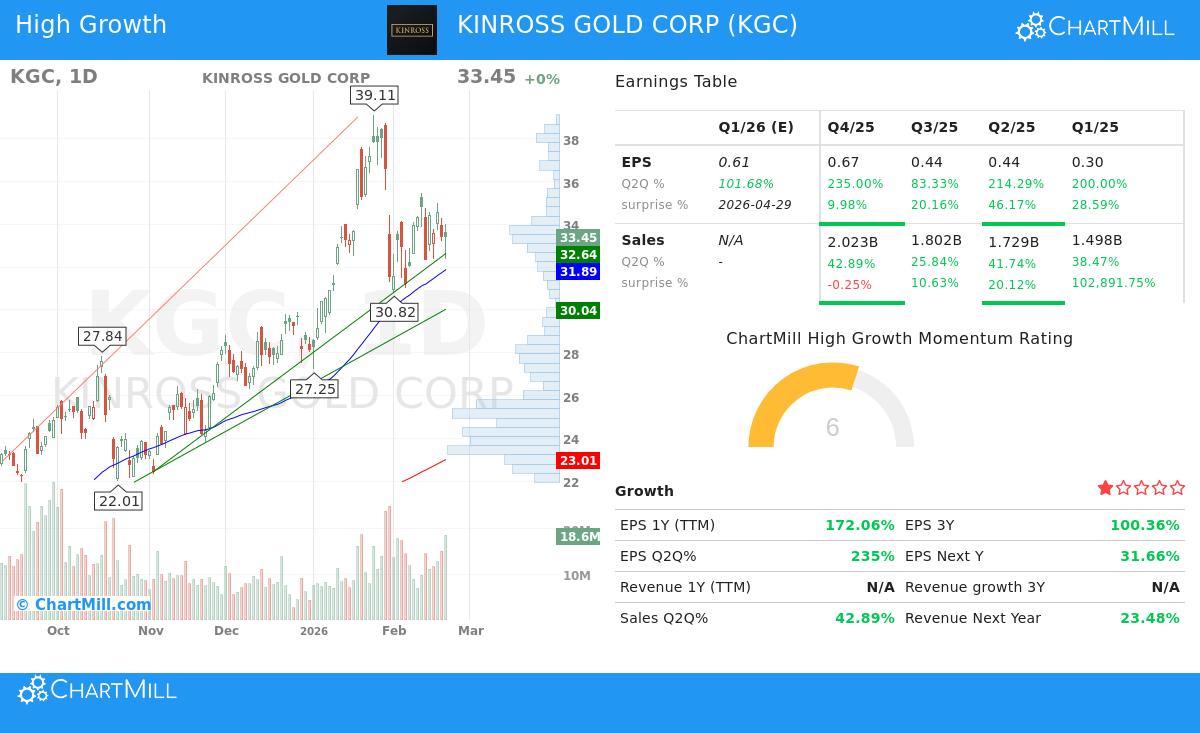This screenshot has width=1200, height=733.
Task: Click the 235% EPS Q2Q% value
Action: point(873,556)
